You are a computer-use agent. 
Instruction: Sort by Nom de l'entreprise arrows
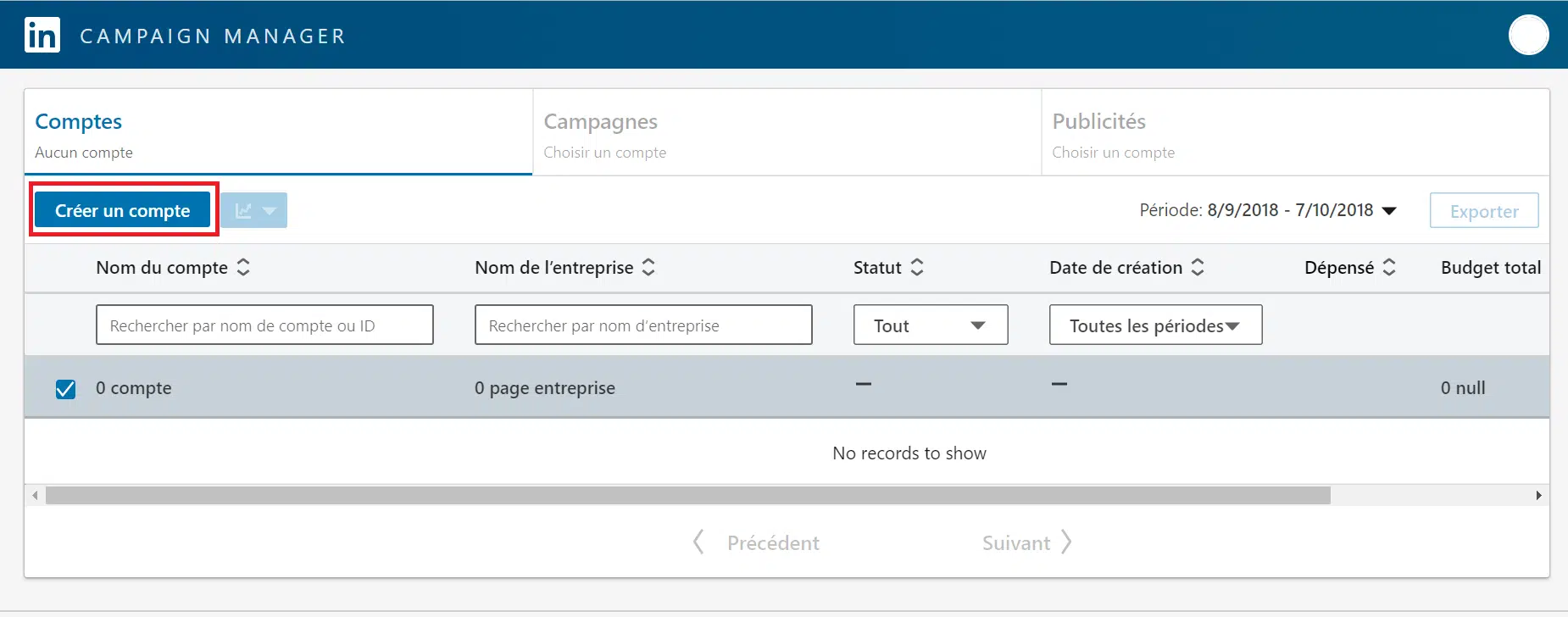(648, 268)
